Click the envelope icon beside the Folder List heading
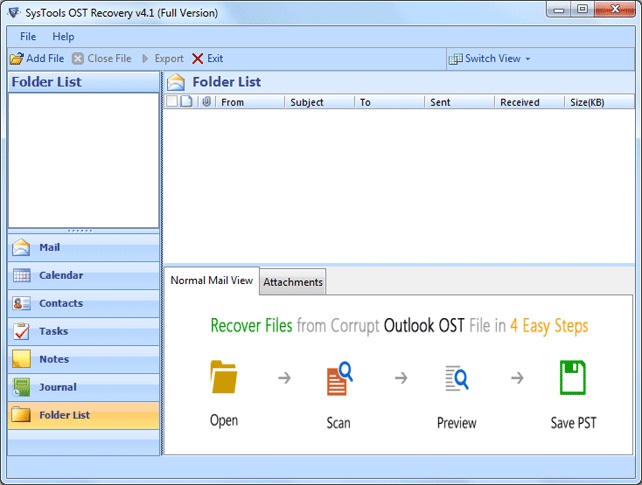The width and height of the screenshot is (642, 485). (176, 82)
